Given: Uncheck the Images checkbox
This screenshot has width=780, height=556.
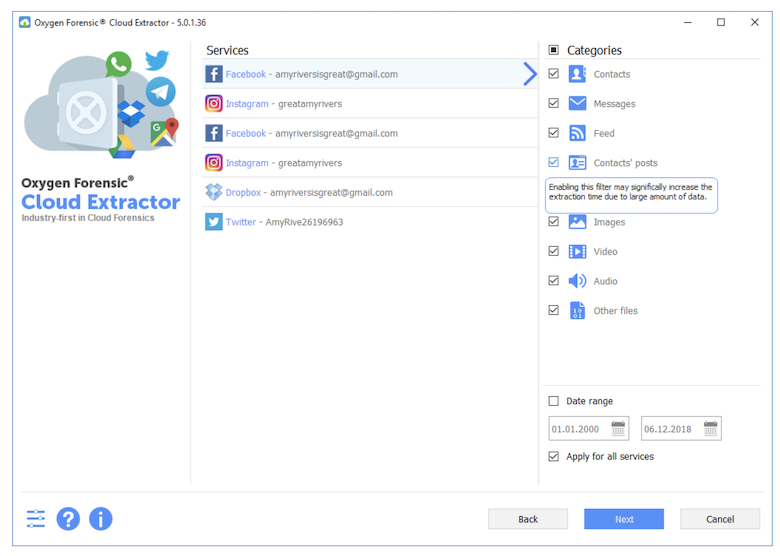Looking at the screenshot, I should 553,221.
